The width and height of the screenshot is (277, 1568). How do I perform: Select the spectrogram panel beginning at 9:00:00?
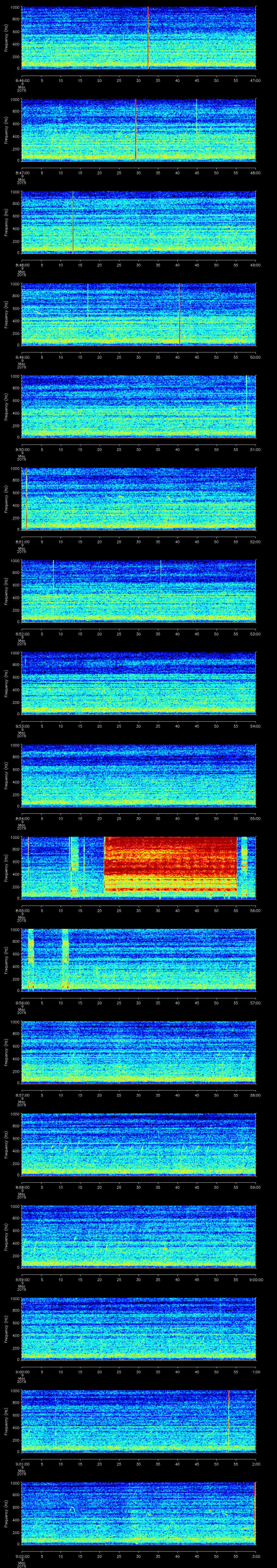(139, 1329)
